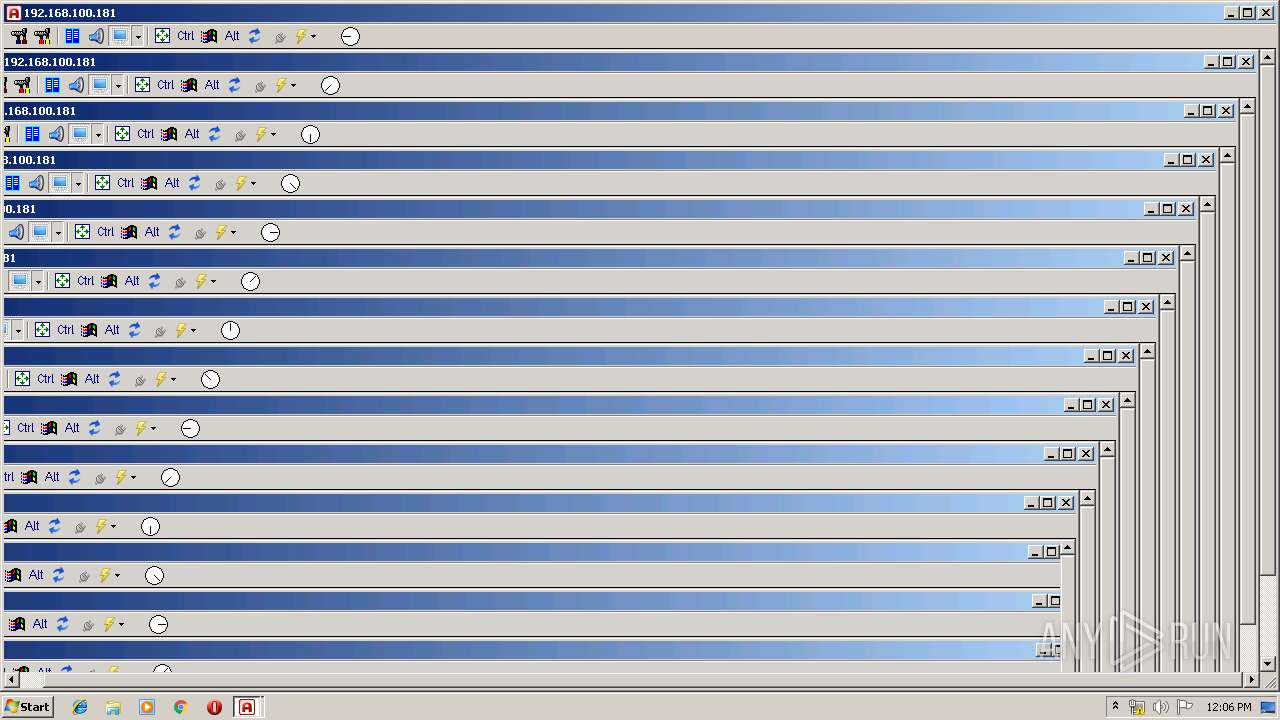Select the Ammyy Admin taskbar button

[247, 707]
